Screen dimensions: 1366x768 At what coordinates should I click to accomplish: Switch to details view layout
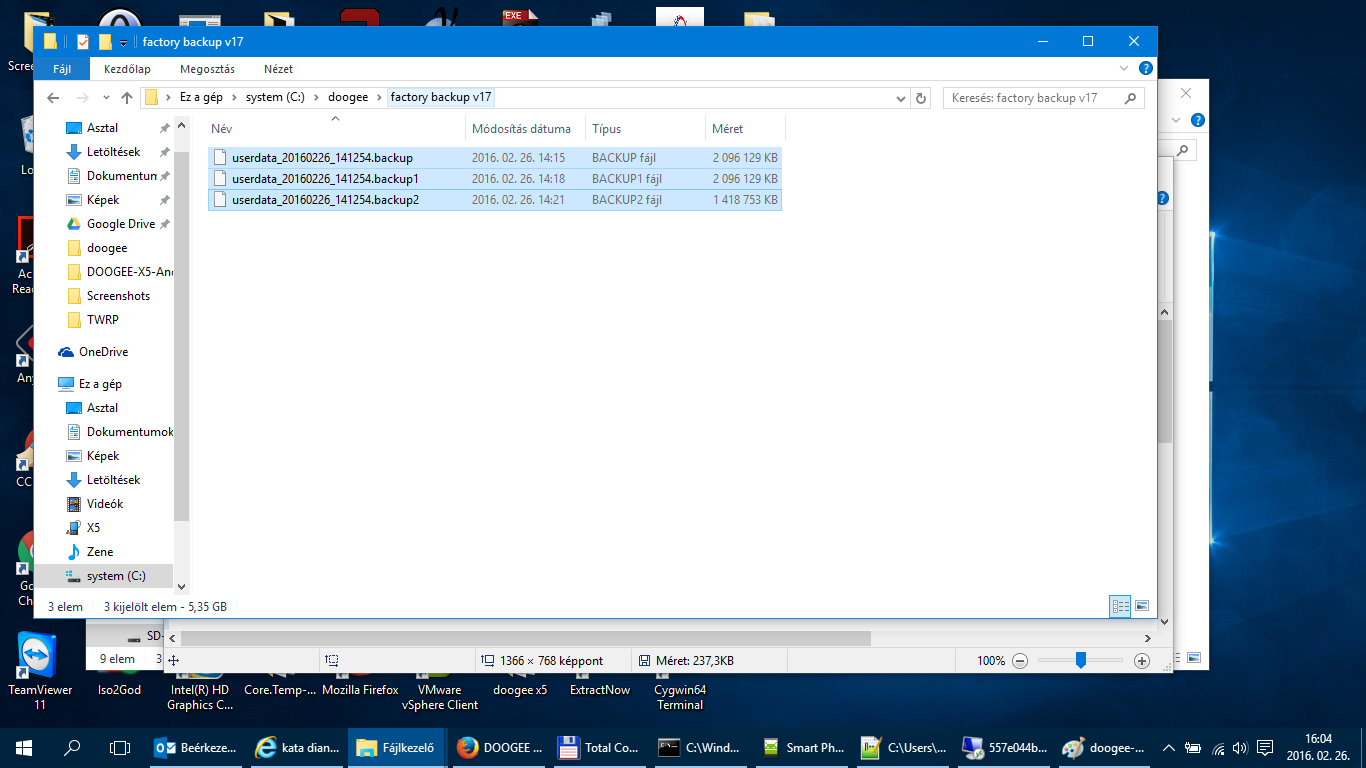(1120, 606)
